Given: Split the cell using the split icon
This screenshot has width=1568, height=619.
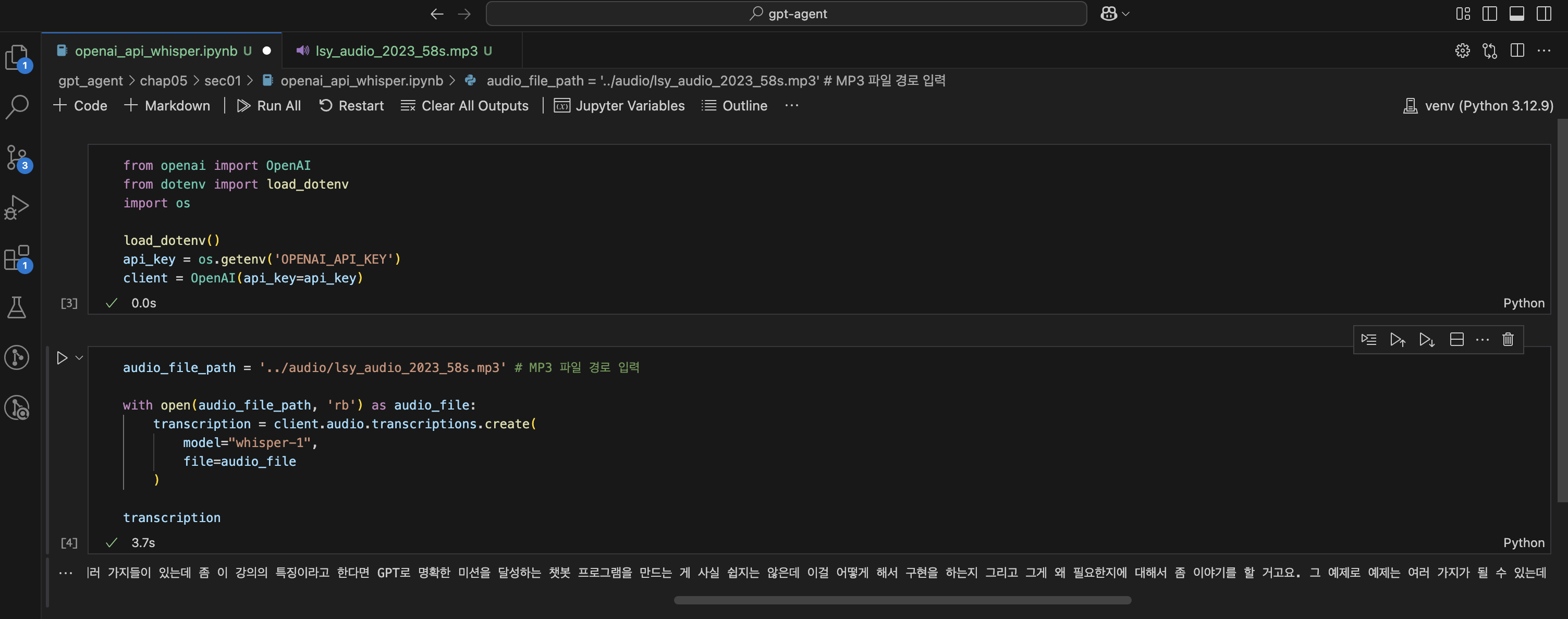Looking at the screenshot, I should point(1456,340).
